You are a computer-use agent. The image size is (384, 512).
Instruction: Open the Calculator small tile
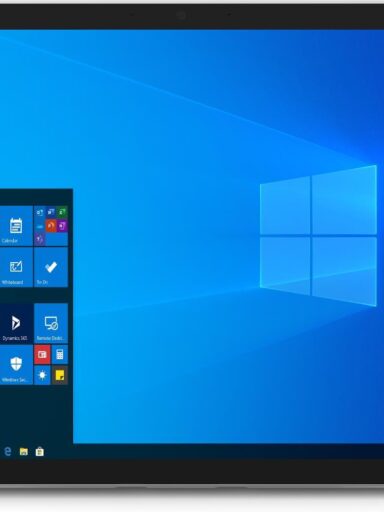click(60, 354)
